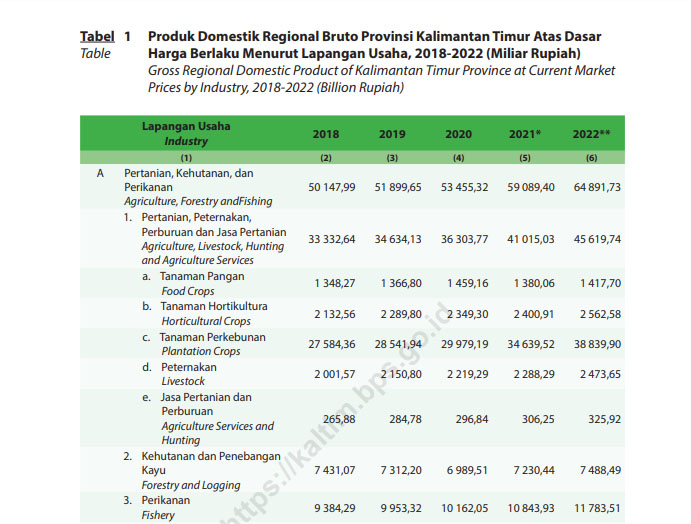
Task: Select the value 2 001,57
Action: coord(335,374)
